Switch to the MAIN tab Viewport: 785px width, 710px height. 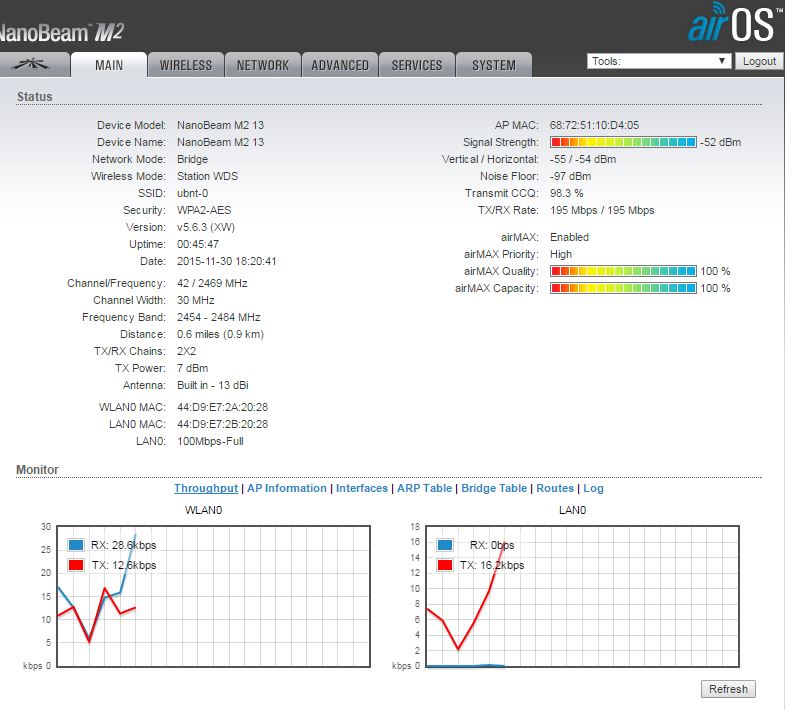109,65
